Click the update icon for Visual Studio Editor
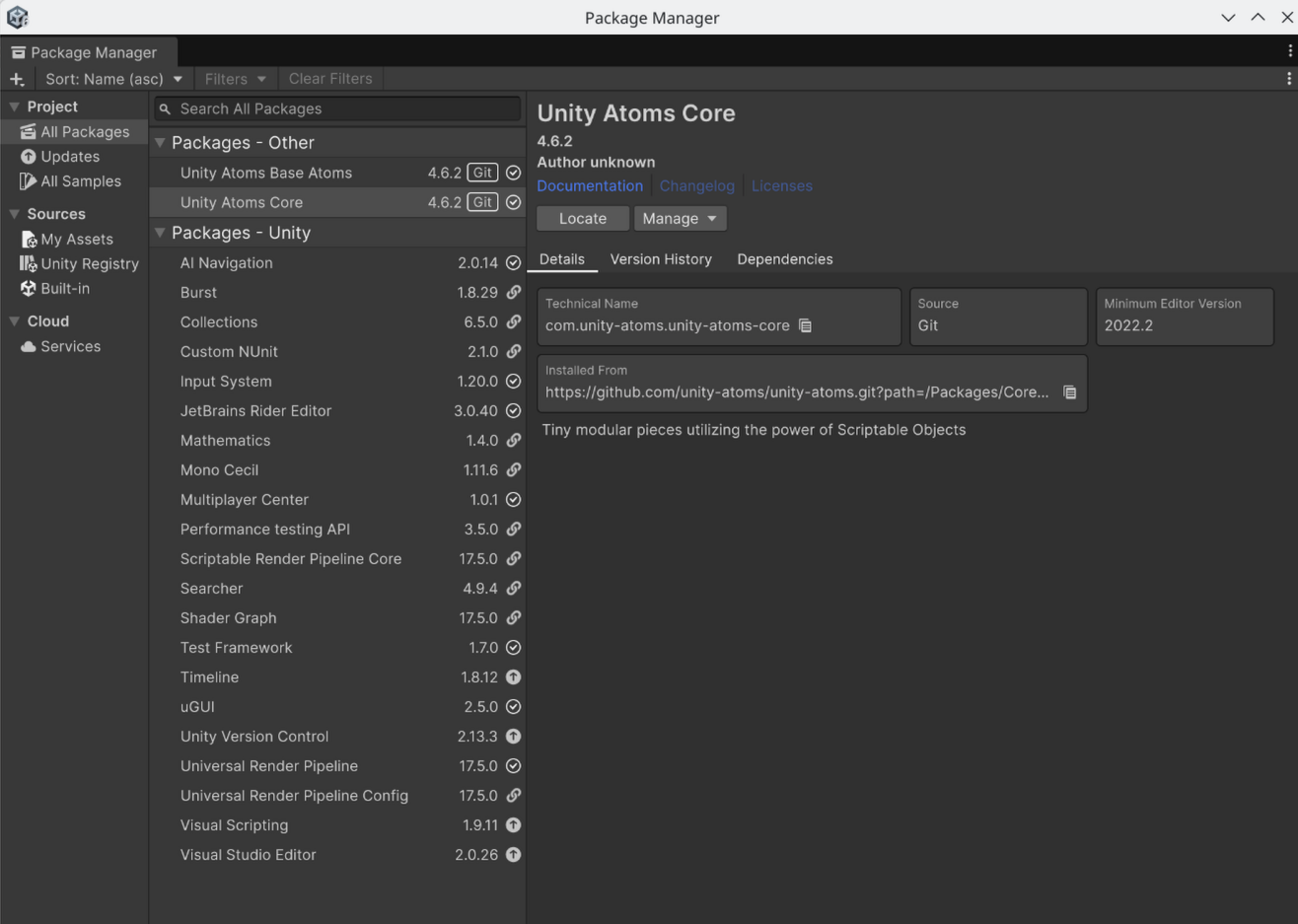This screenshot has height=924, width=1298. coord(513,855)
